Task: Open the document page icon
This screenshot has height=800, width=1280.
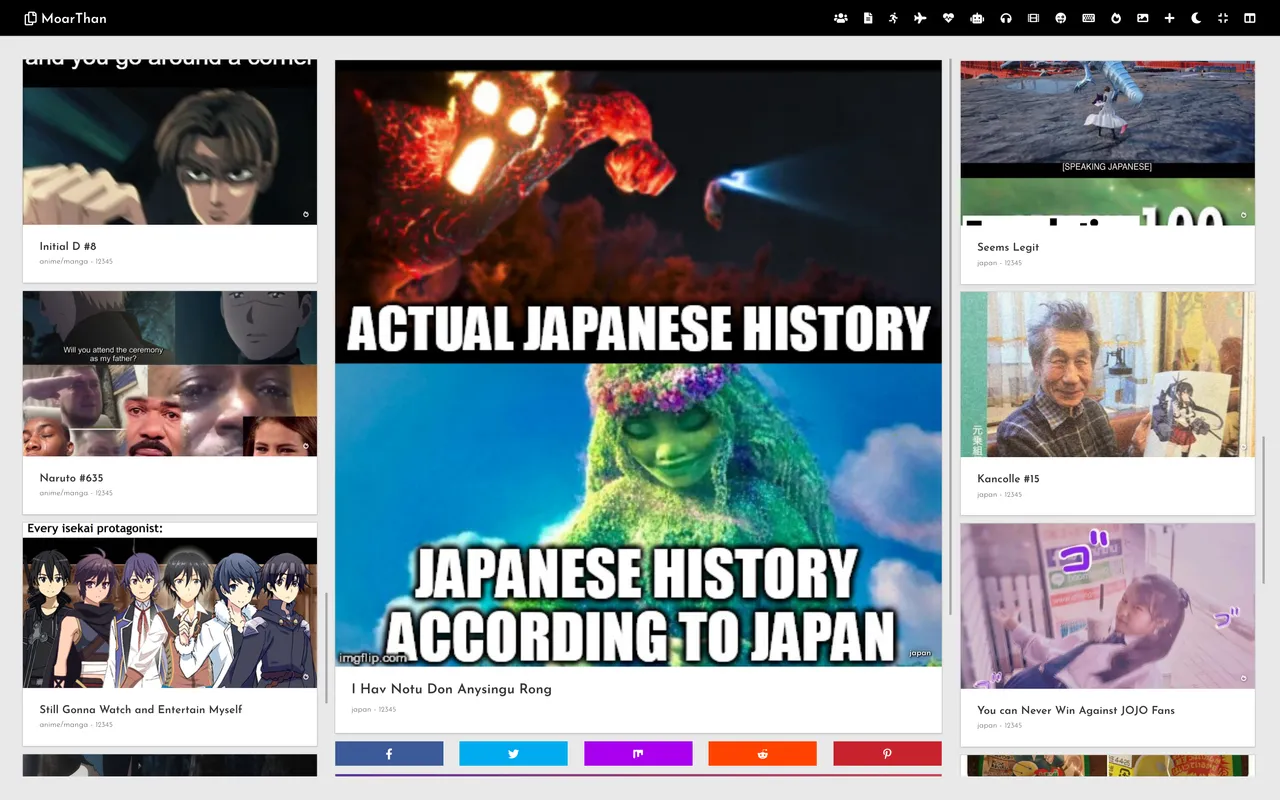Action: [868, 18]
